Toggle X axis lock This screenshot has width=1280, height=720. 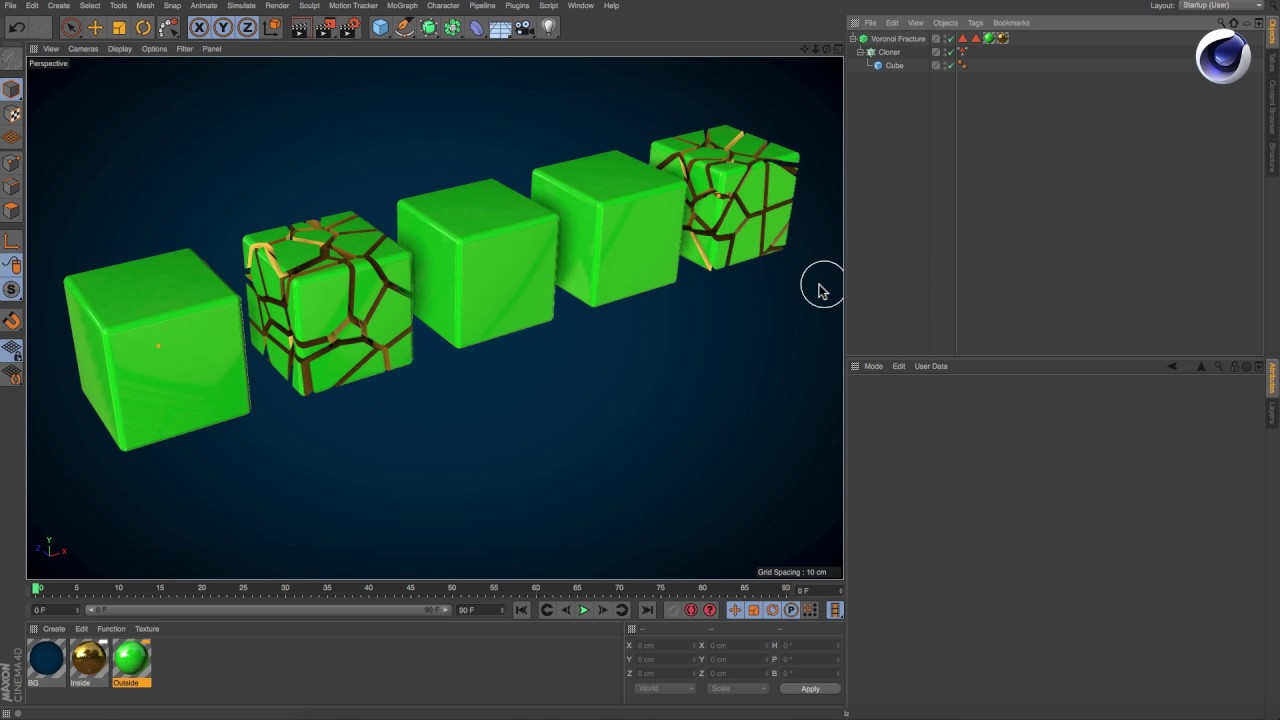tap(199, 28)
